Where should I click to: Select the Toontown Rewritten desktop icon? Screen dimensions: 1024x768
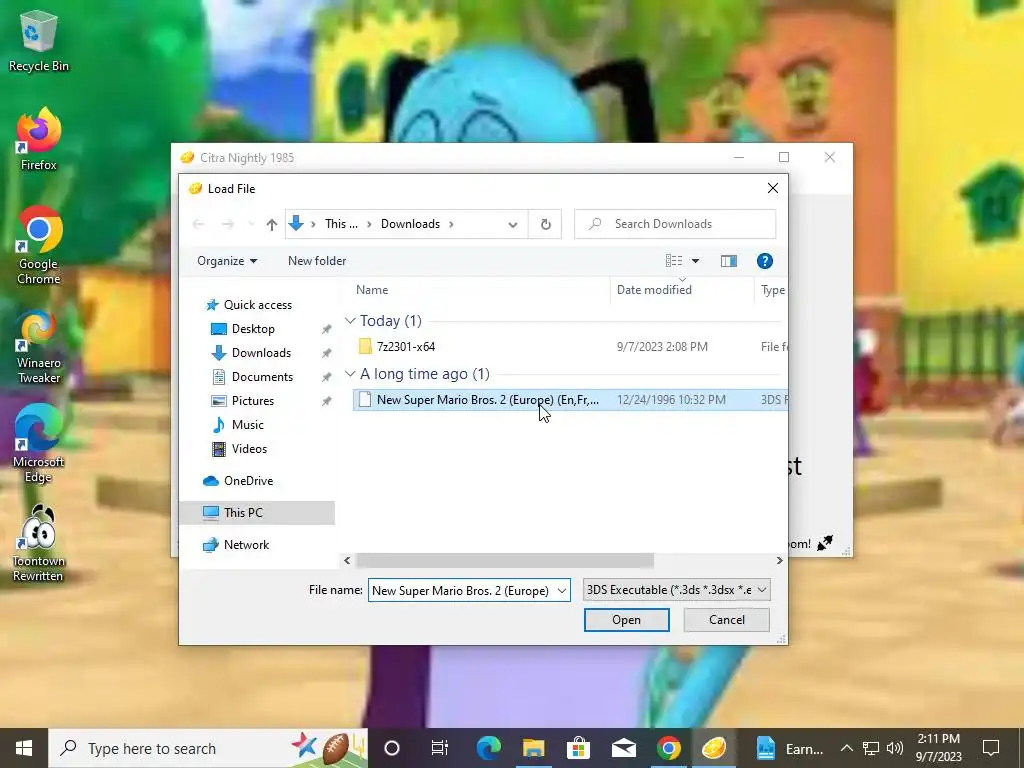coord(38,543)
